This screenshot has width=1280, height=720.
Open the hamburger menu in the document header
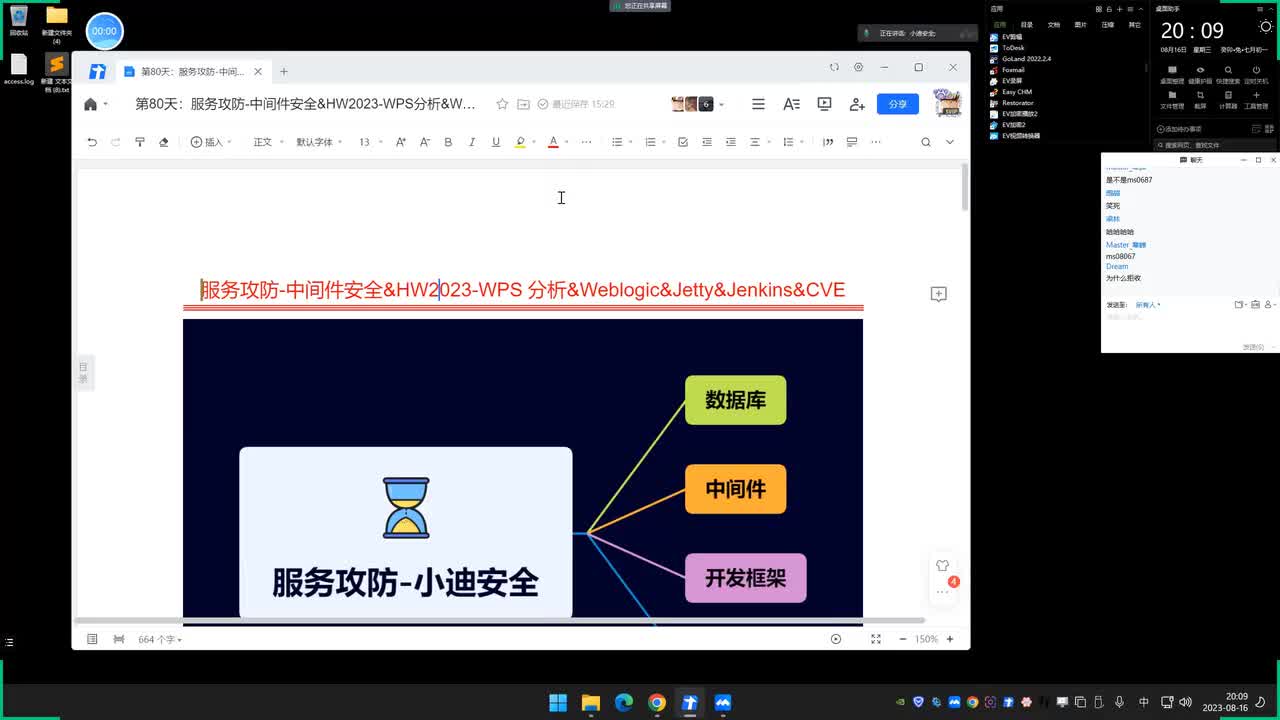[x=758, y=104]
